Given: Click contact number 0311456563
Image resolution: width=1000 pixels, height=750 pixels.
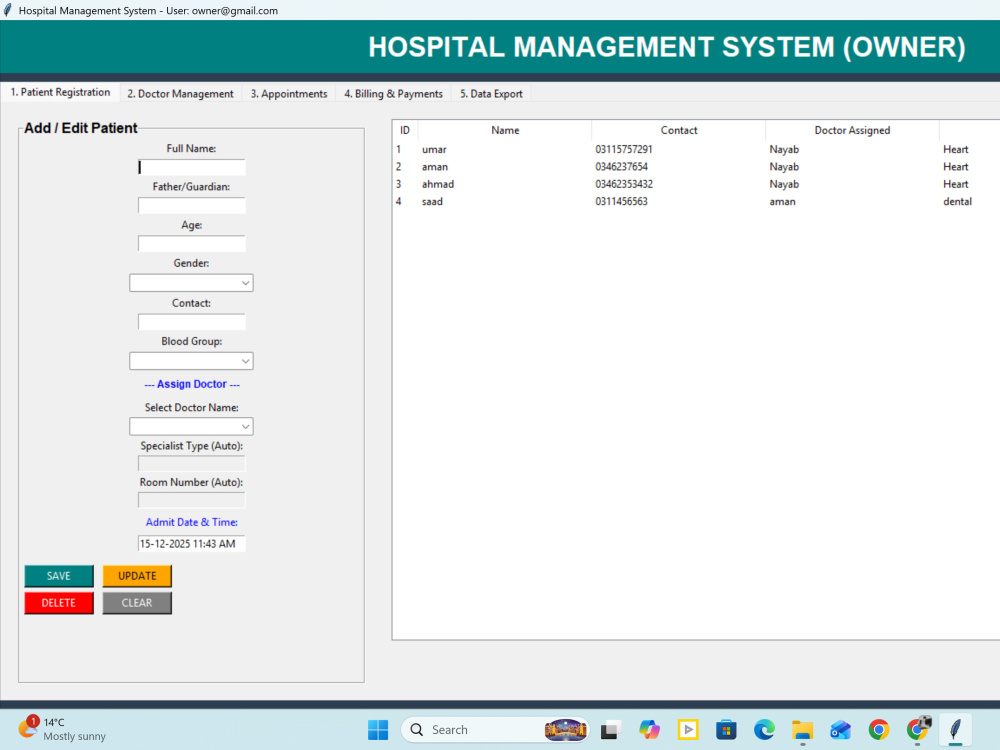Looking at the screenshot, I should [x=621, y=201].
